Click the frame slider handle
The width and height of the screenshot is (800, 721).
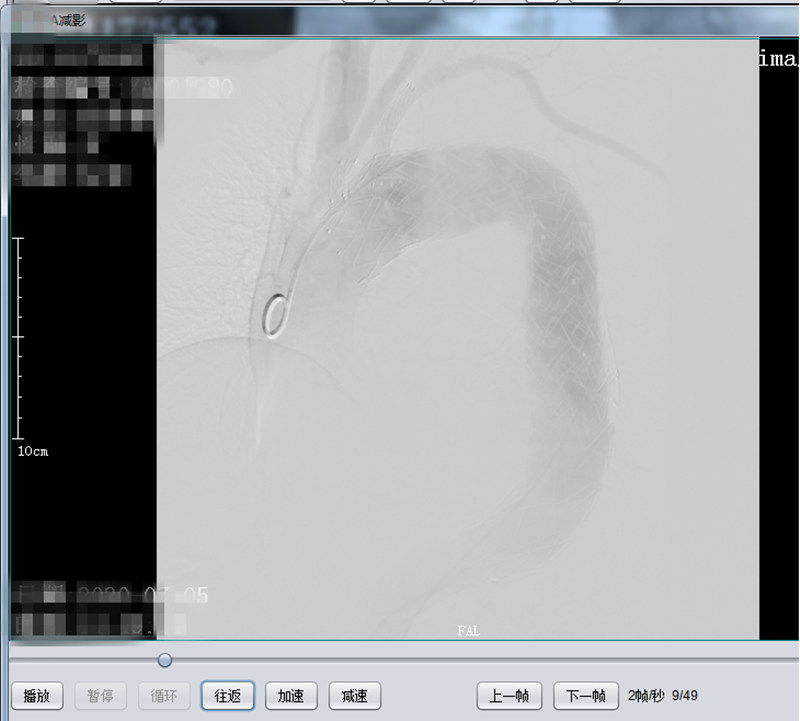coord(165,660)
